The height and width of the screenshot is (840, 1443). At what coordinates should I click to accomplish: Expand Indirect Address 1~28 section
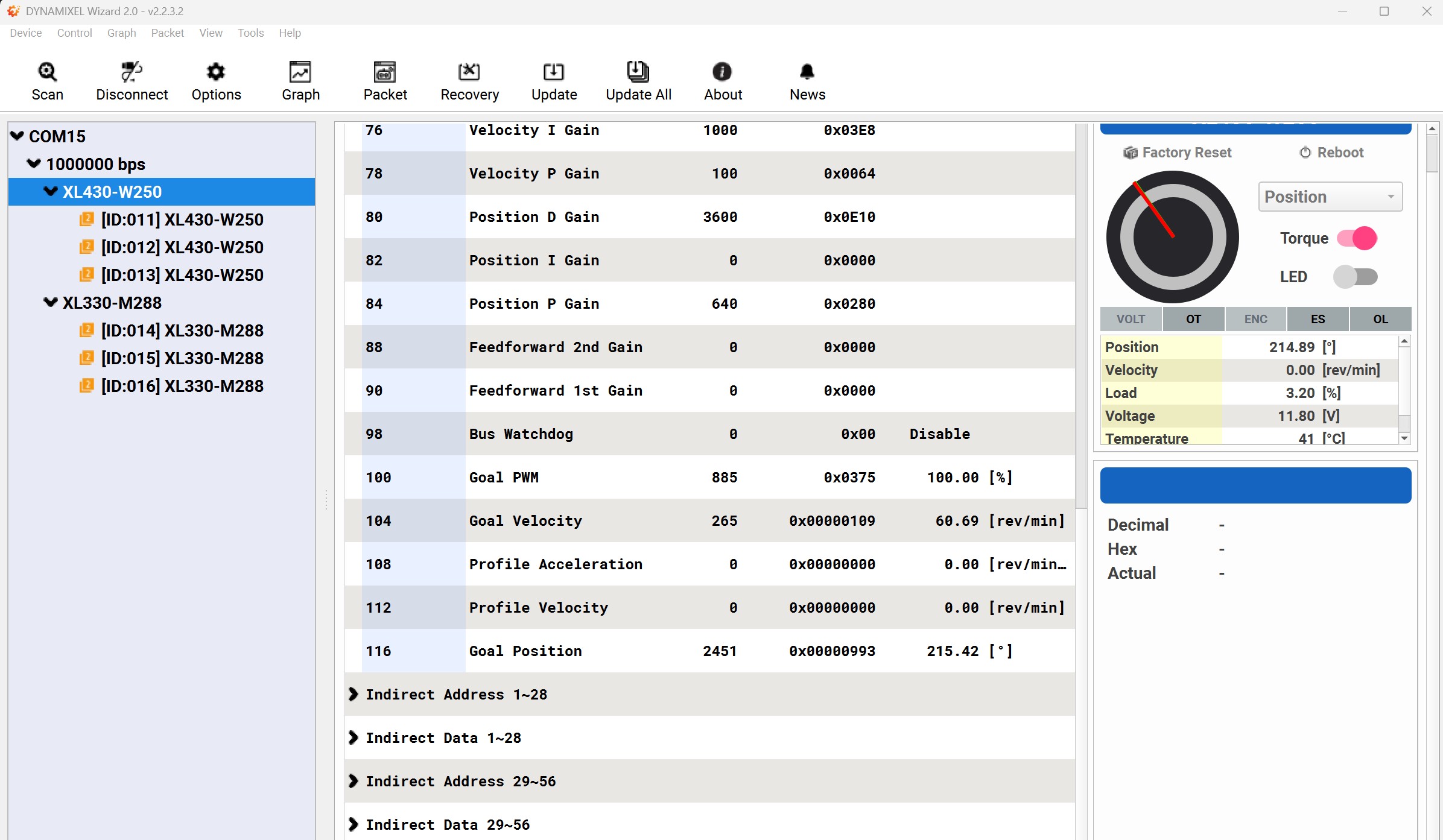[x=354, y=694]
